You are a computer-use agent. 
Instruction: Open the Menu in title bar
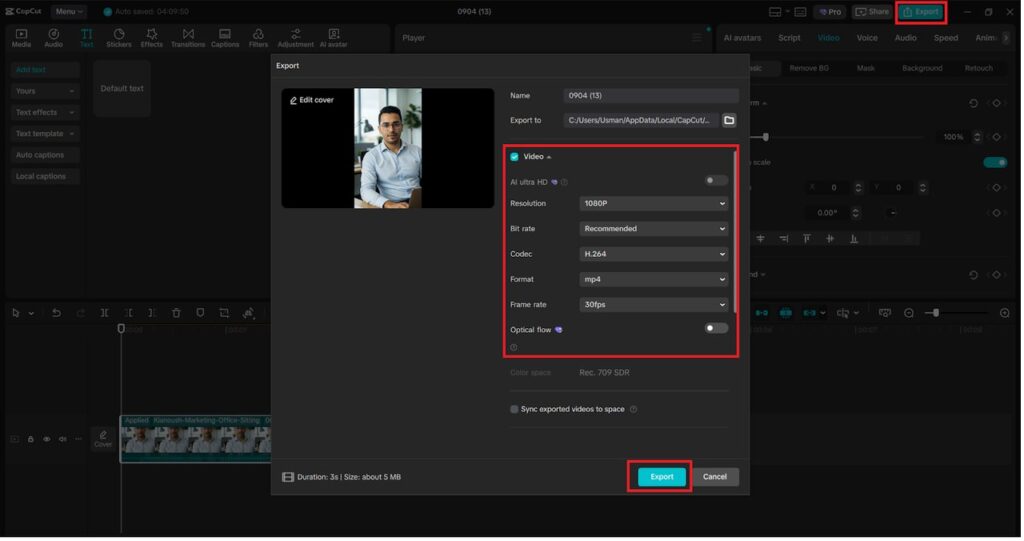point(68,12)
